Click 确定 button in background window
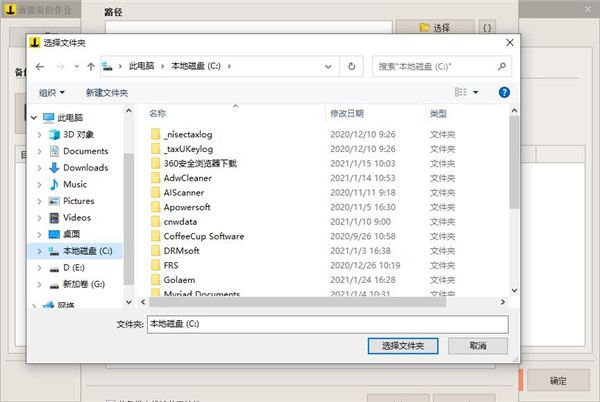The image size is (600, 402). (558, 380)
